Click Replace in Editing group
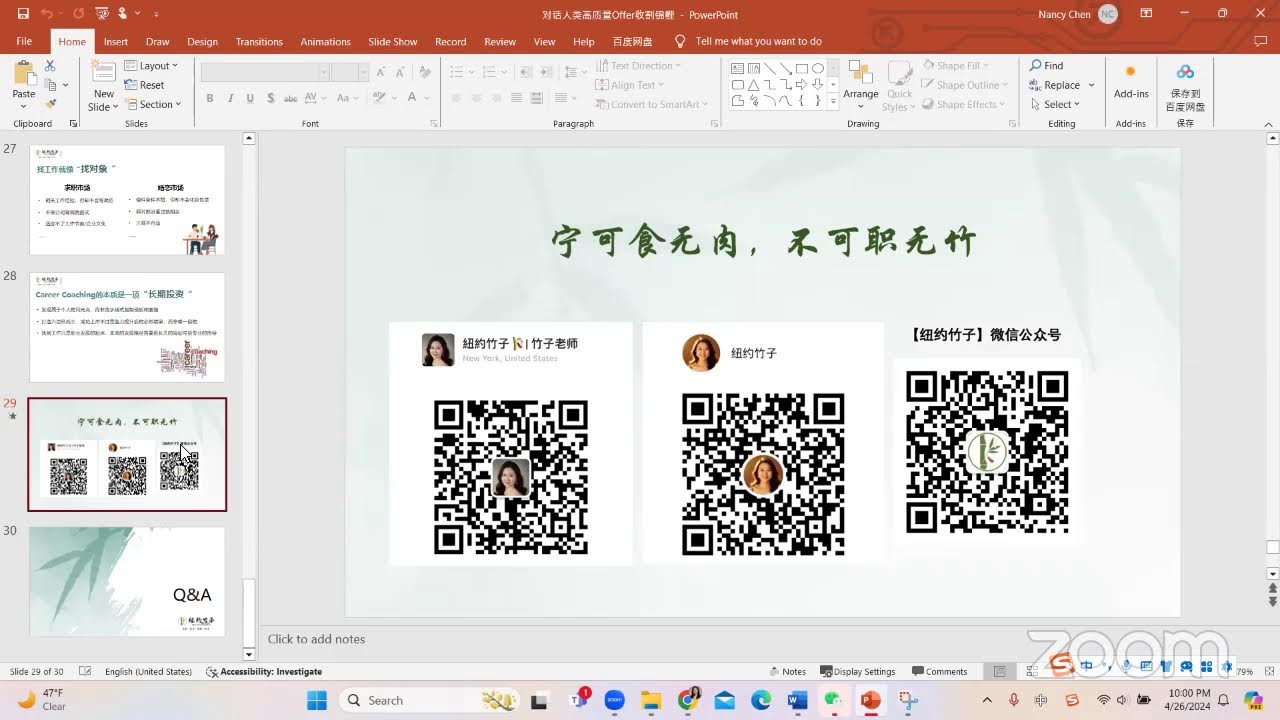The height and width of the screenshot is (720, 1280). pyautogui.click(x=1062, y=85)
